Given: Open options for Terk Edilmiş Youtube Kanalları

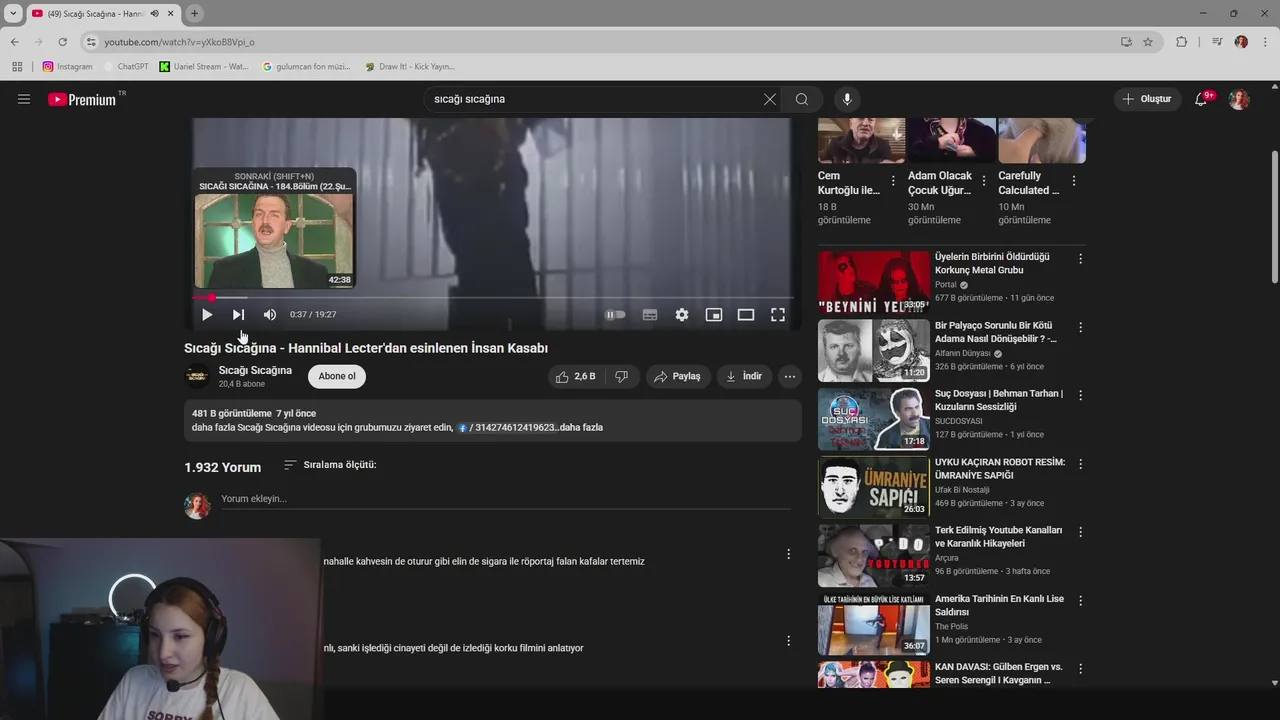Looking at the screenshot, I should (1080, 532).
